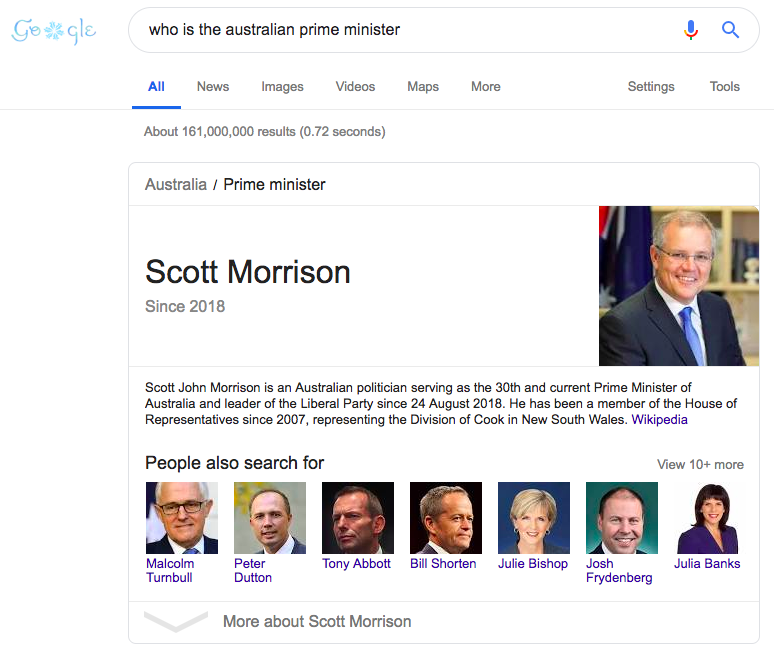Click inside the search query field
The width and height of the screenshot is (774, 650).
tap(400, 30)
